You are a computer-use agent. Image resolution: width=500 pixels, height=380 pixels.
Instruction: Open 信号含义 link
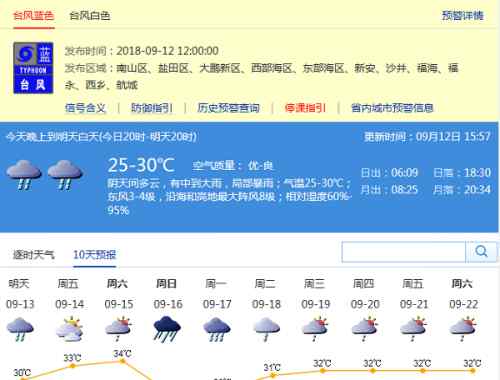[x=85, y=108]
